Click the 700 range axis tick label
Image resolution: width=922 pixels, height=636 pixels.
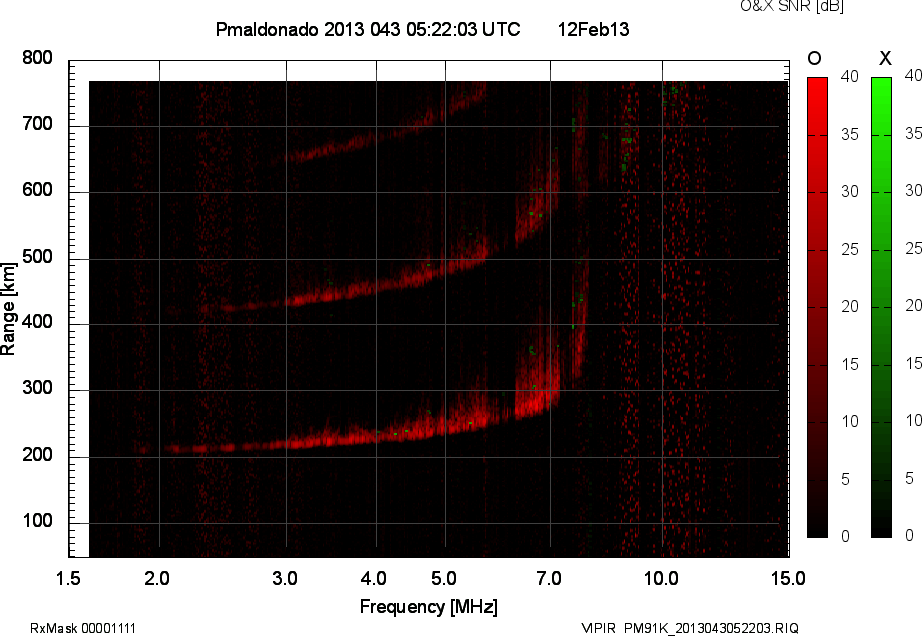(x=37, y=124)
